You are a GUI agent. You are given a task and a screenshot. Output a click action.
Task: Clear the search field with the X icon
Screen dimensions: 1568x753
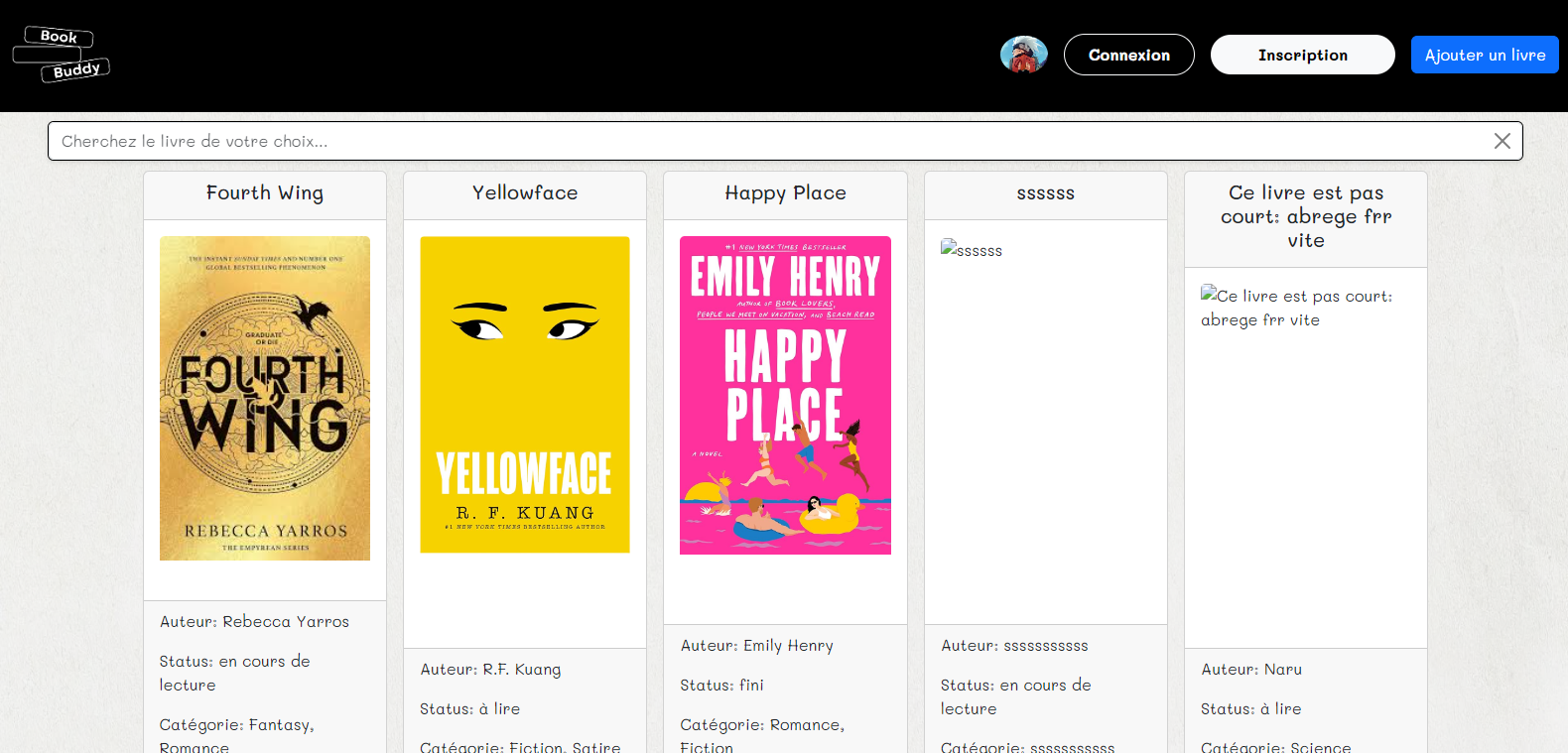1503,141
